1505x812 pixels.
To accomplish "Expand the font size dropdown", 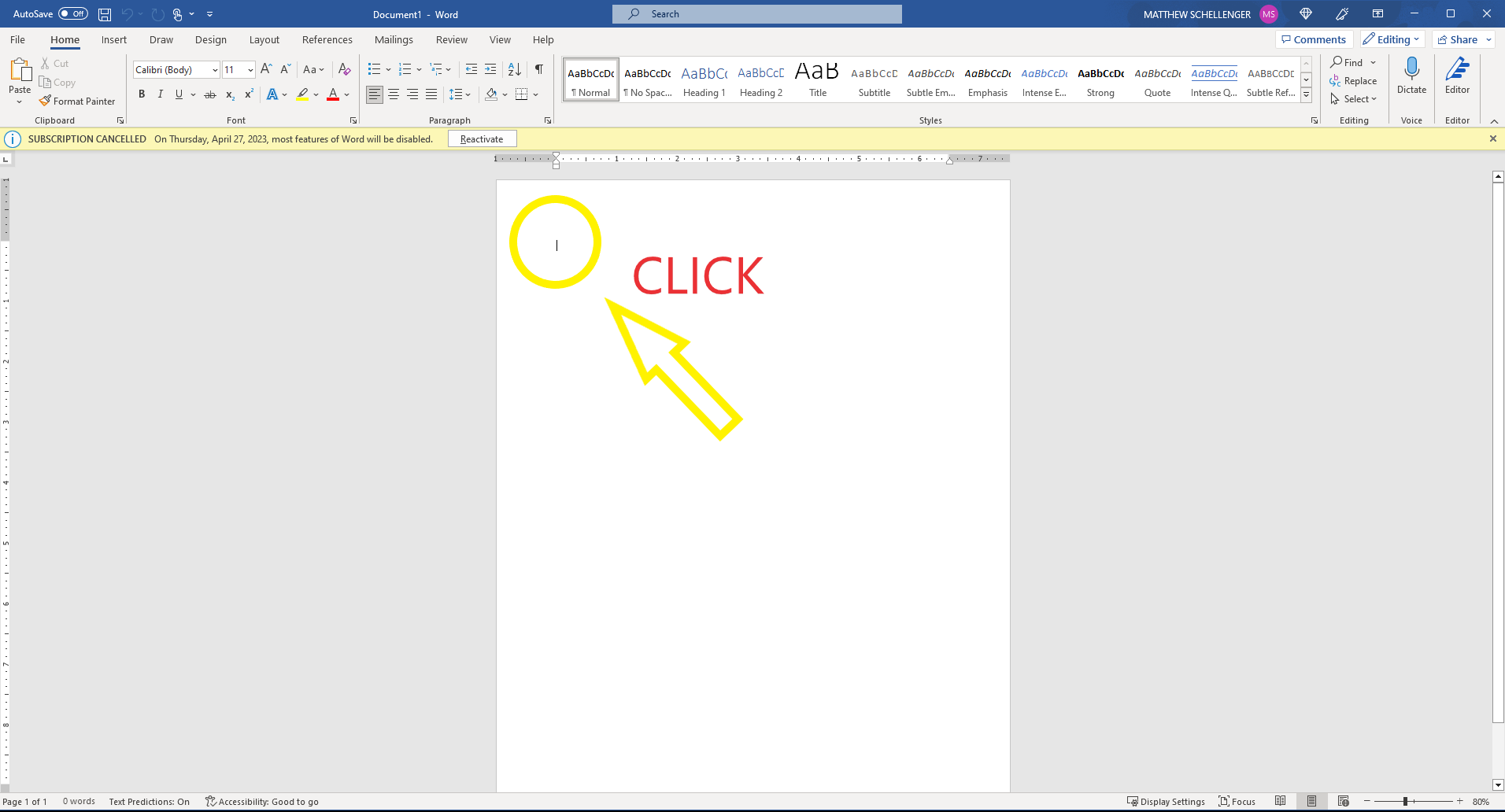I will (x=250, y=70).
